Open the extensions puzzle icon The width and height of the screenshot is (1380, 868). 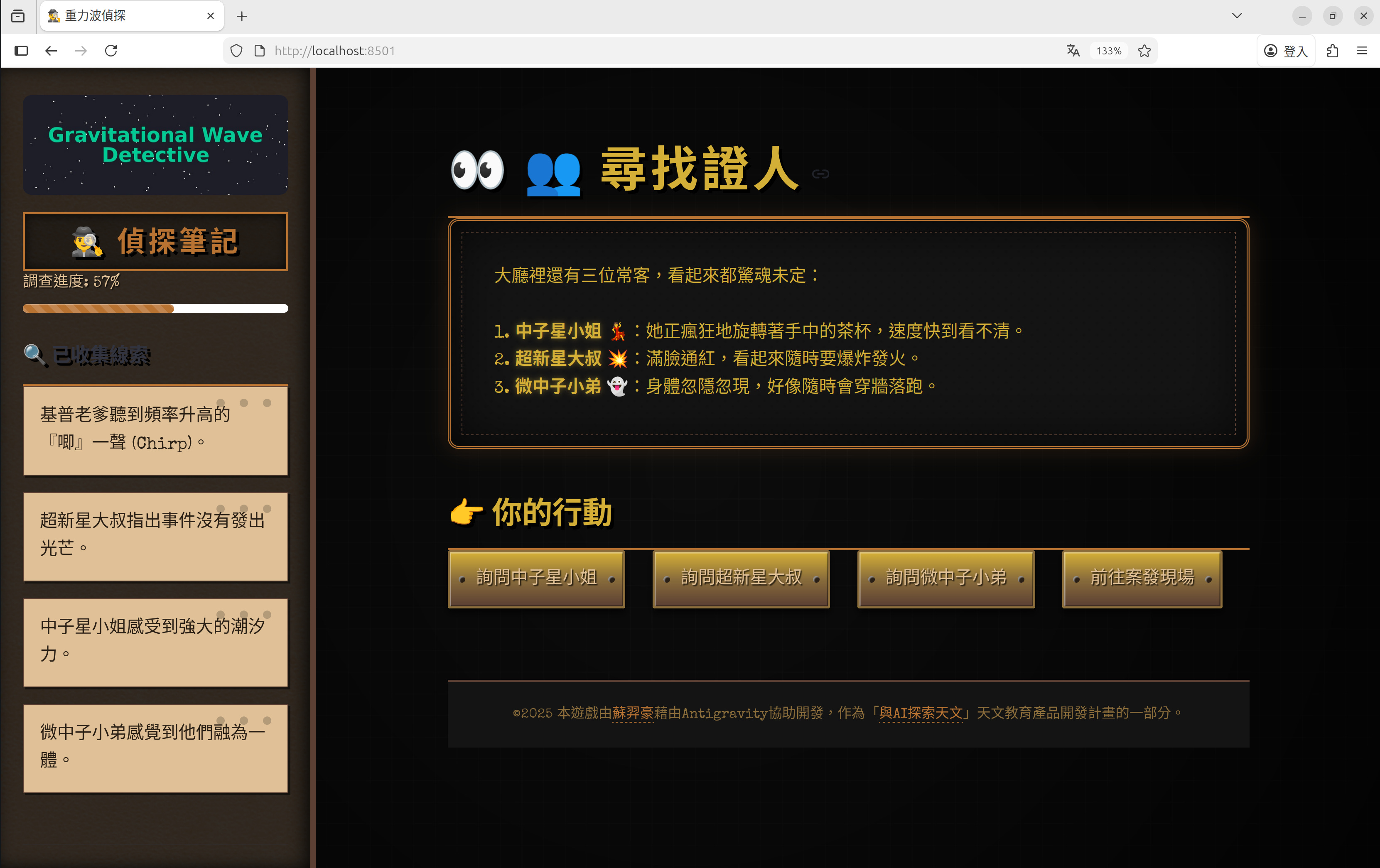pos(1332,51)
